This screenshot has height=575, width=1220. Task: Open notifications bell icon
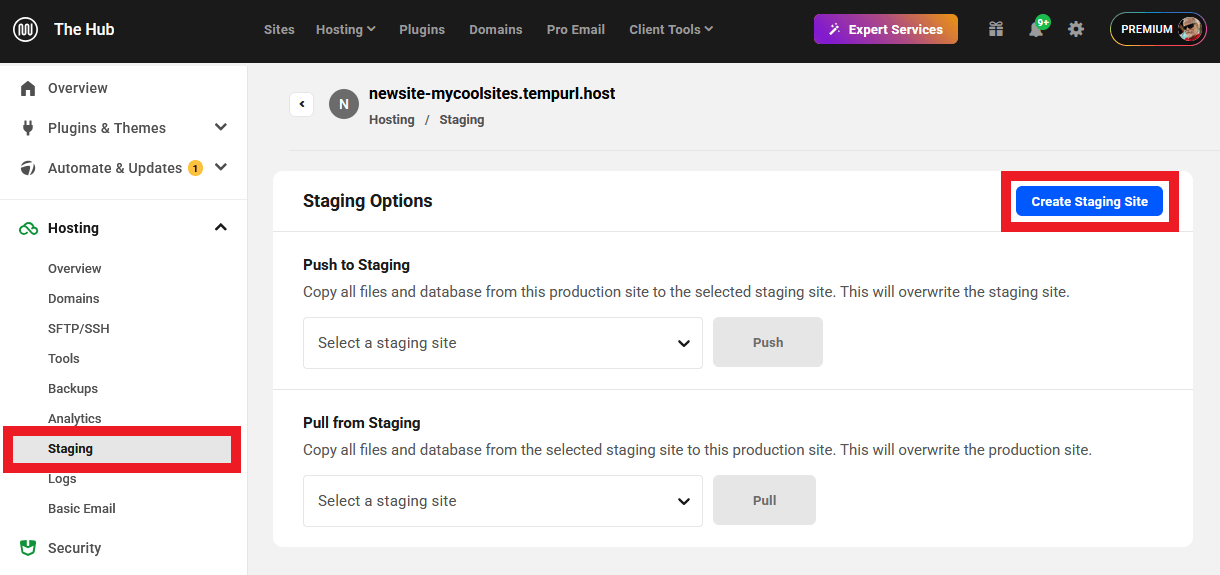1036,29
